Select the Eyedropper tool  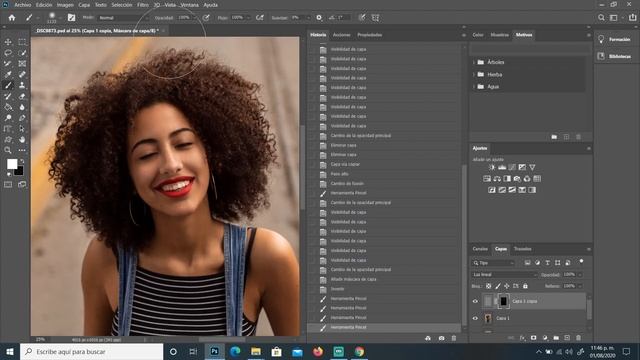point(8,75)
